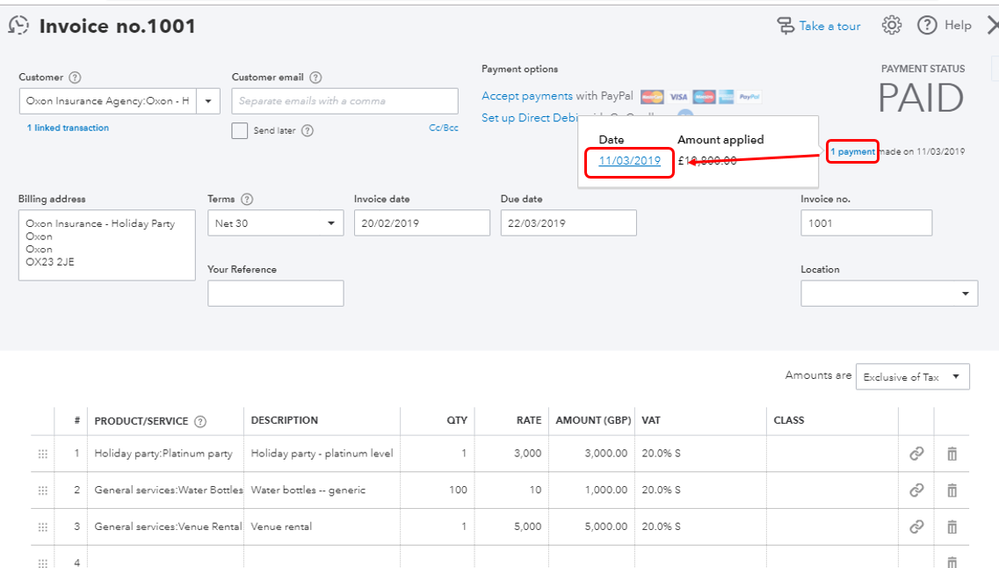The width and height of the screenshot is (999, 568).
Task: Click the MasterCard payment icon
Action: 652,97
